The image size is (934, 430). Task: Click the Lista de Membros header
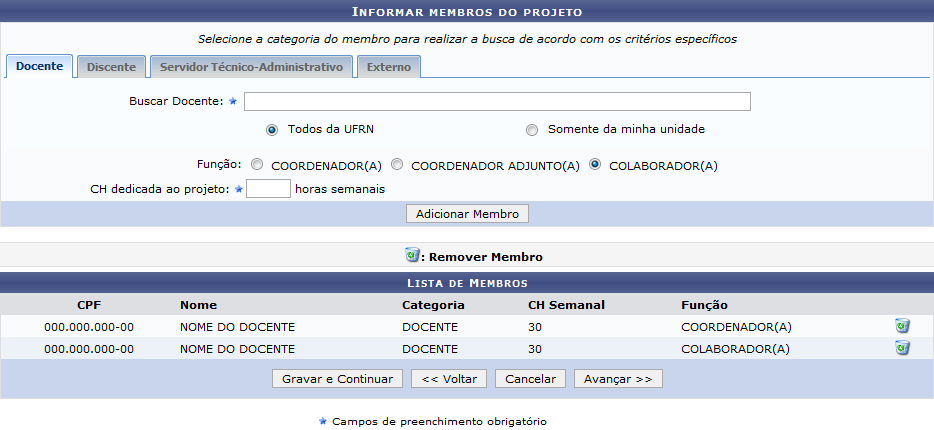467,283
